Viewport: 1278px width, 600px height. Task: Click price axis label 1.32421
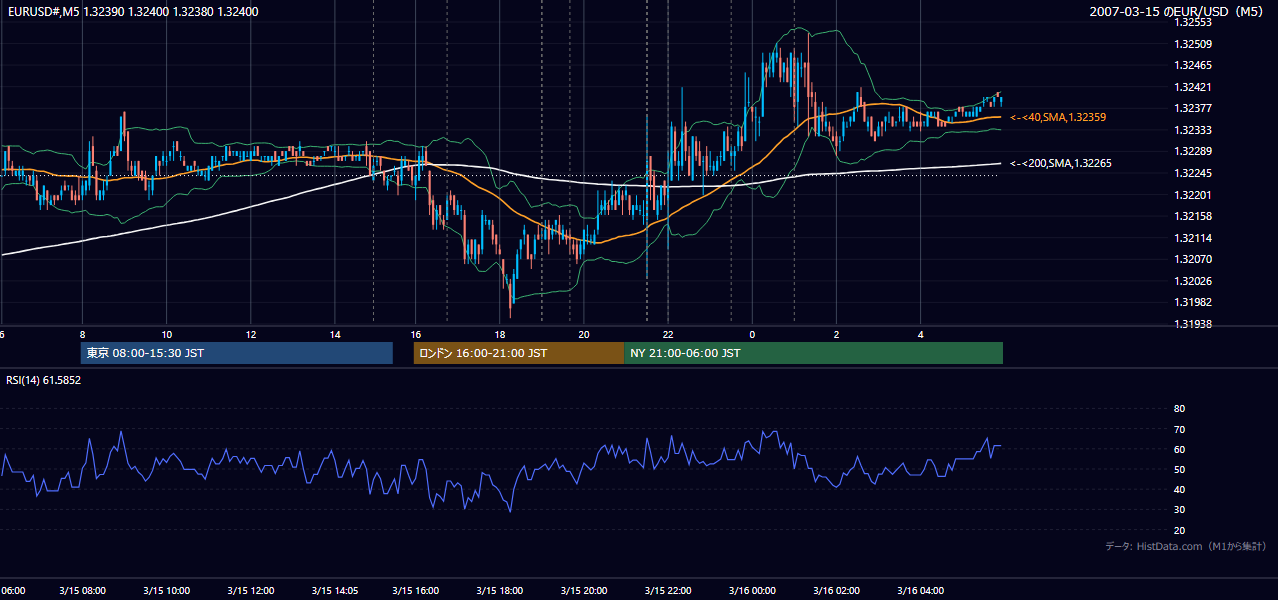tap(1193, 87)
